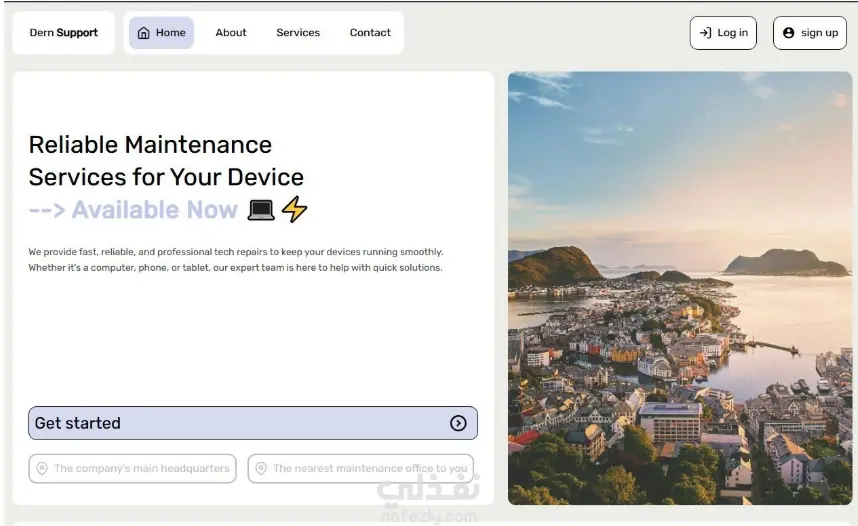Click the Log in text

733,33
